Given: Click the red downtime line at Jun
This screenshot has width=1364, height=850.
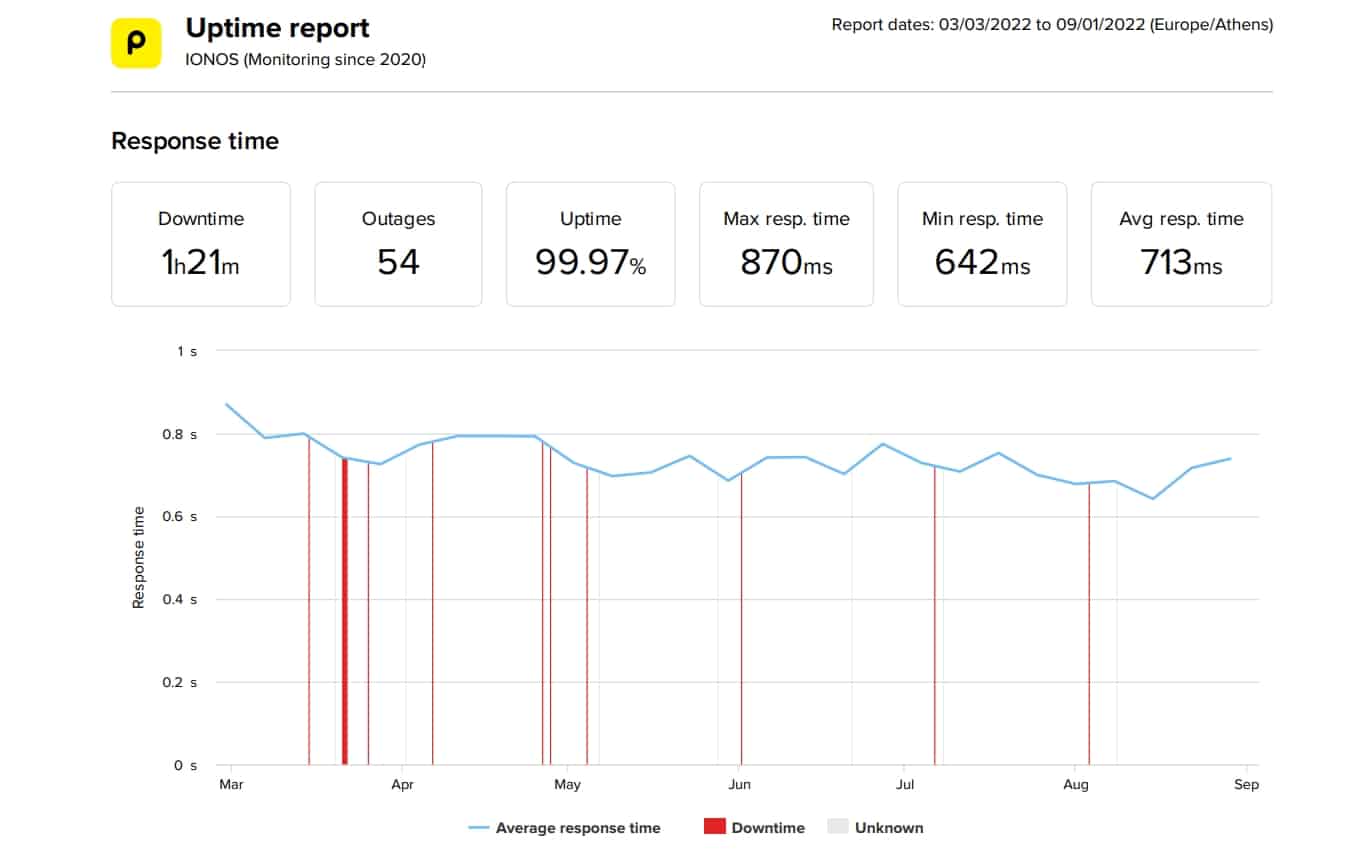Looking at the screenshot, I should click(x=741, y=618).
